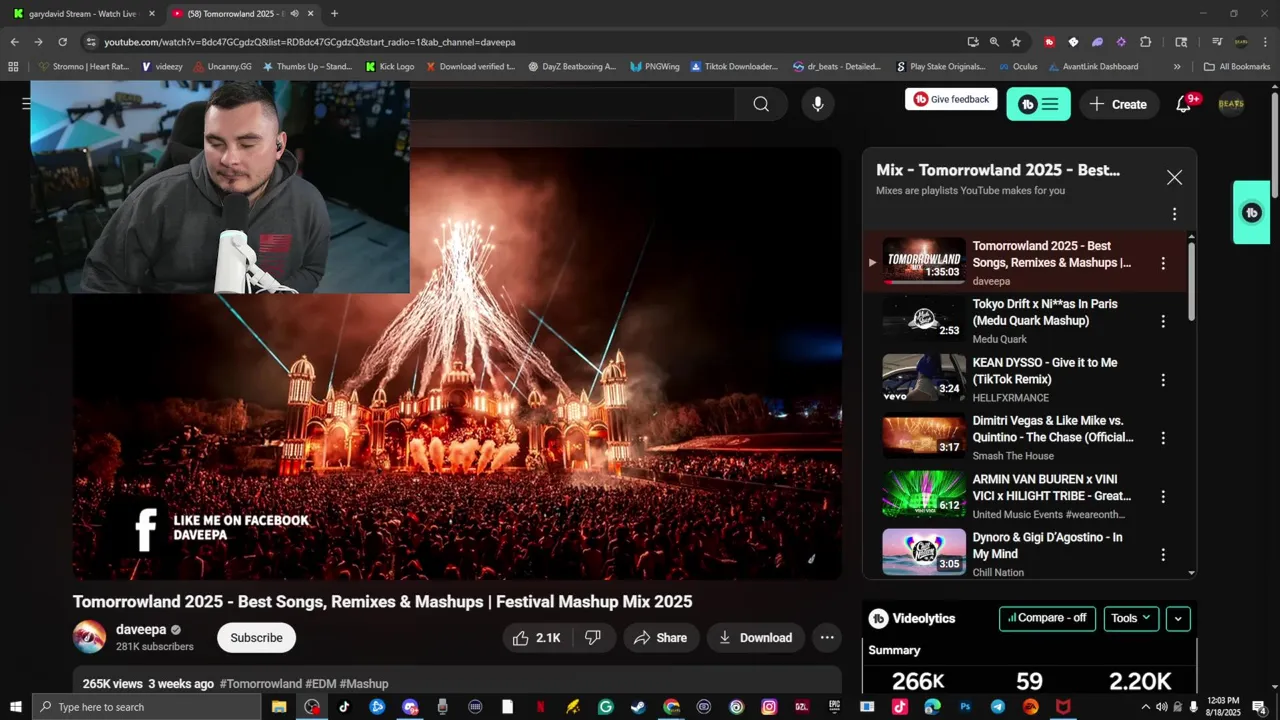Like the video with the thumbs-up icon
This screenshot has height=720, width=1280.
click(536, 638)
